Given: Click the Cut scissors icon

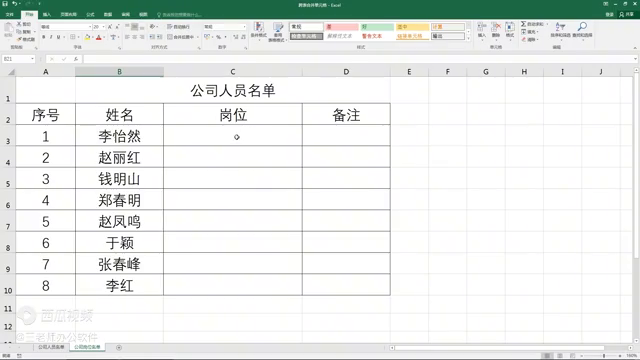Looking at the screenshot, I should point(19,24).
